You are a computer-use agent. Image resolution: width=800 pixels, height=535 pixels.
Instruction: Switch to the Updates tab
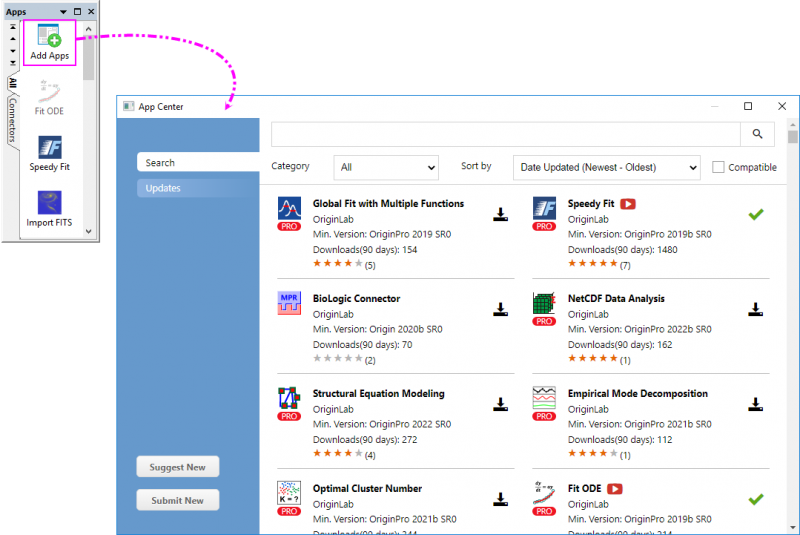pyautogui.click(x=163, y=188)
